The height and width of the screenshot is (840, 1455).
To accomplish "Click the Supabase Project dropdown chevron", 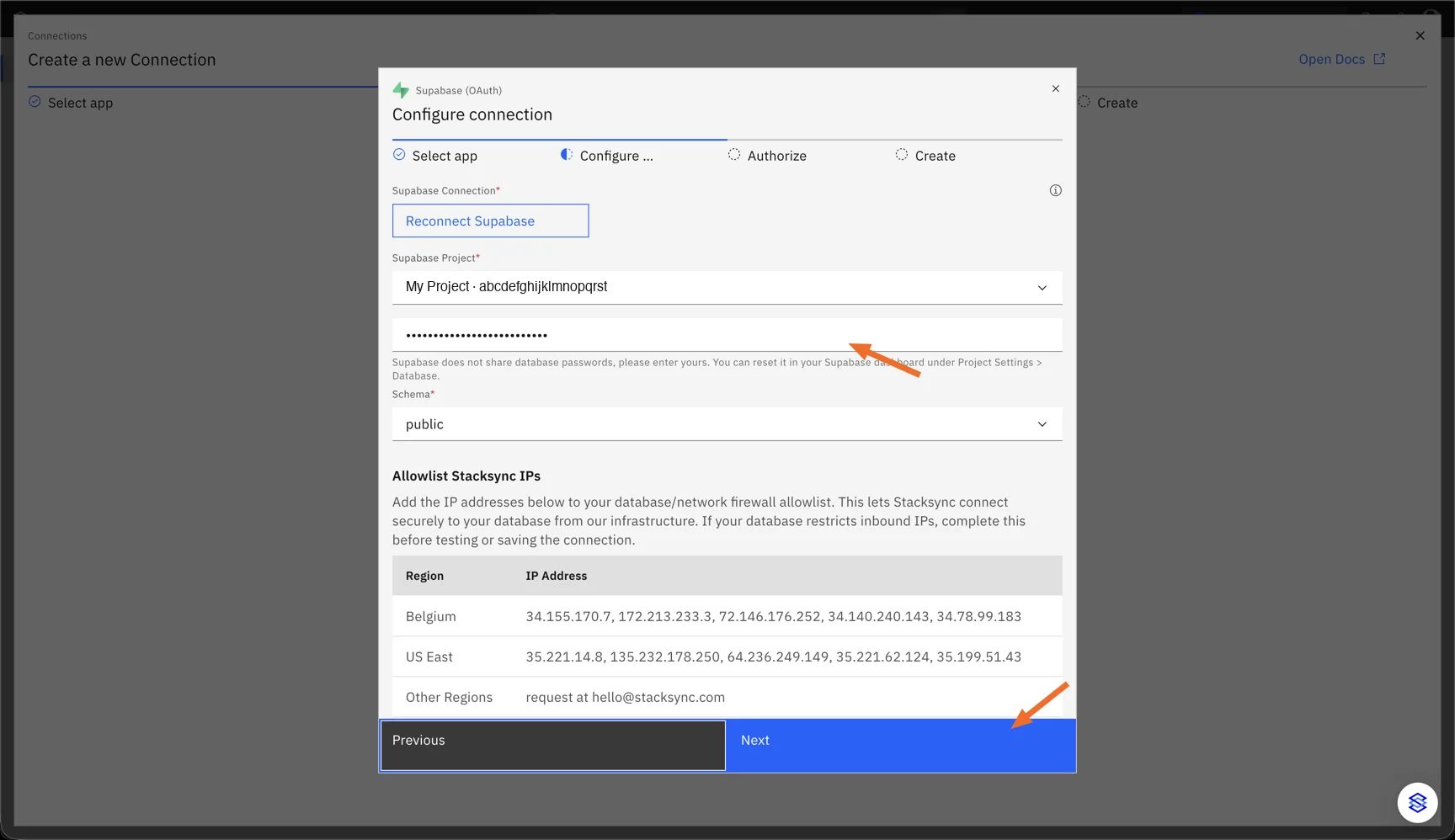I will [1042, 288].
